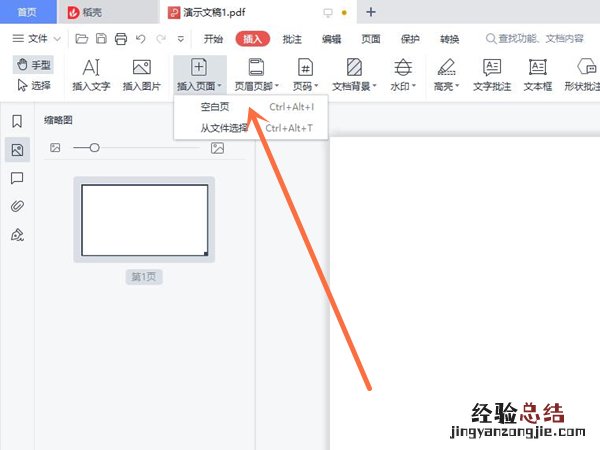Click the 文本框 tool
The width and height of the screenshot is (600, 450).
tap(538, 75)
